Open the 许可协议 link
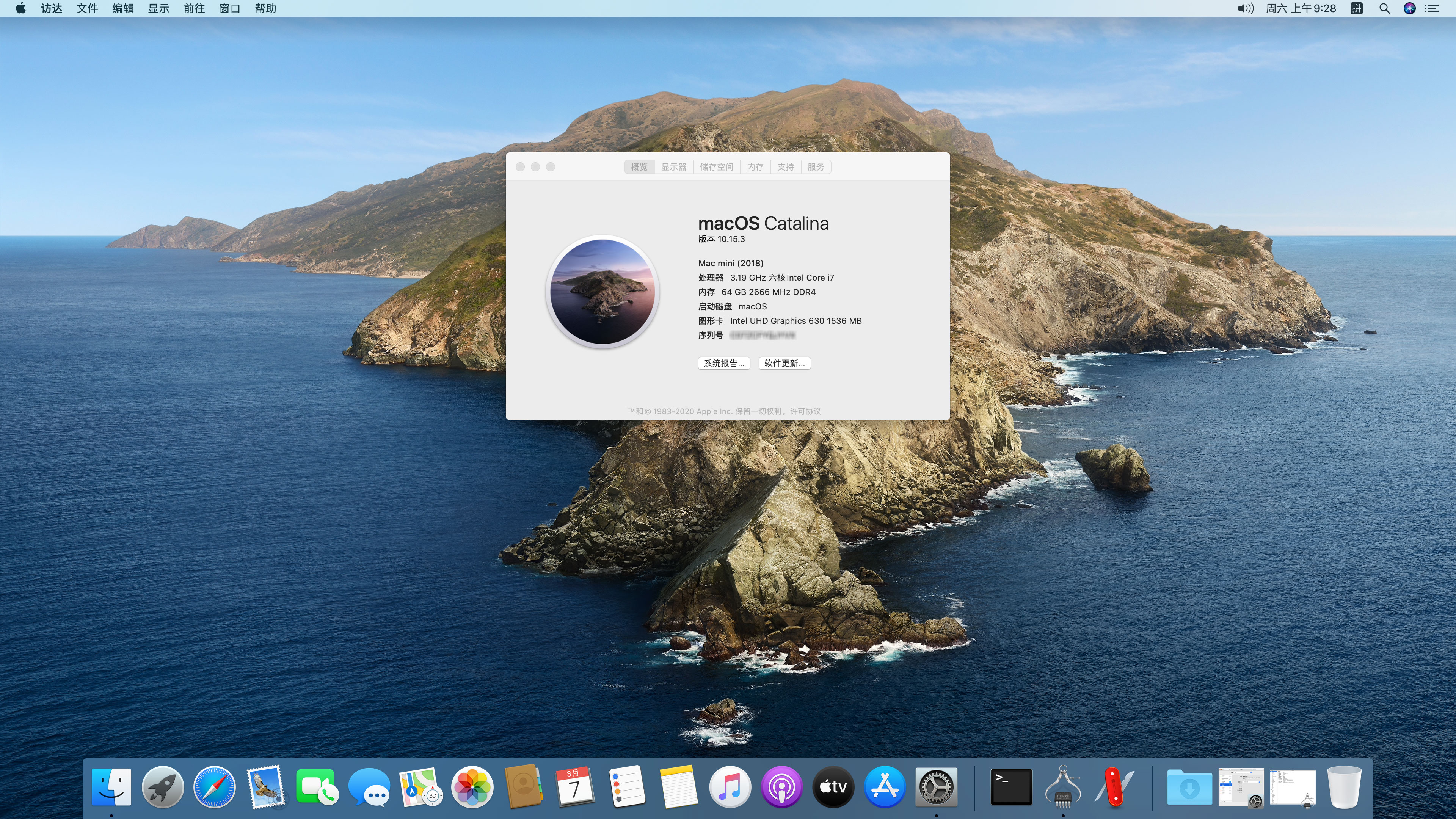The image size is (1456, 819). [x=805, y=411]
